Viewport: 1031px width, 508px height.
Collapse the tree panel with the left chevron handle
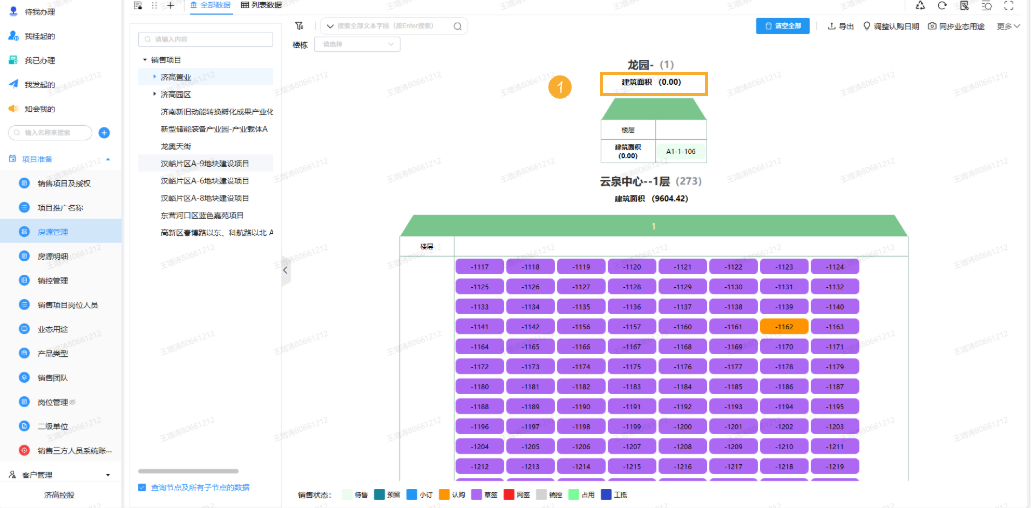click(285, 270)
